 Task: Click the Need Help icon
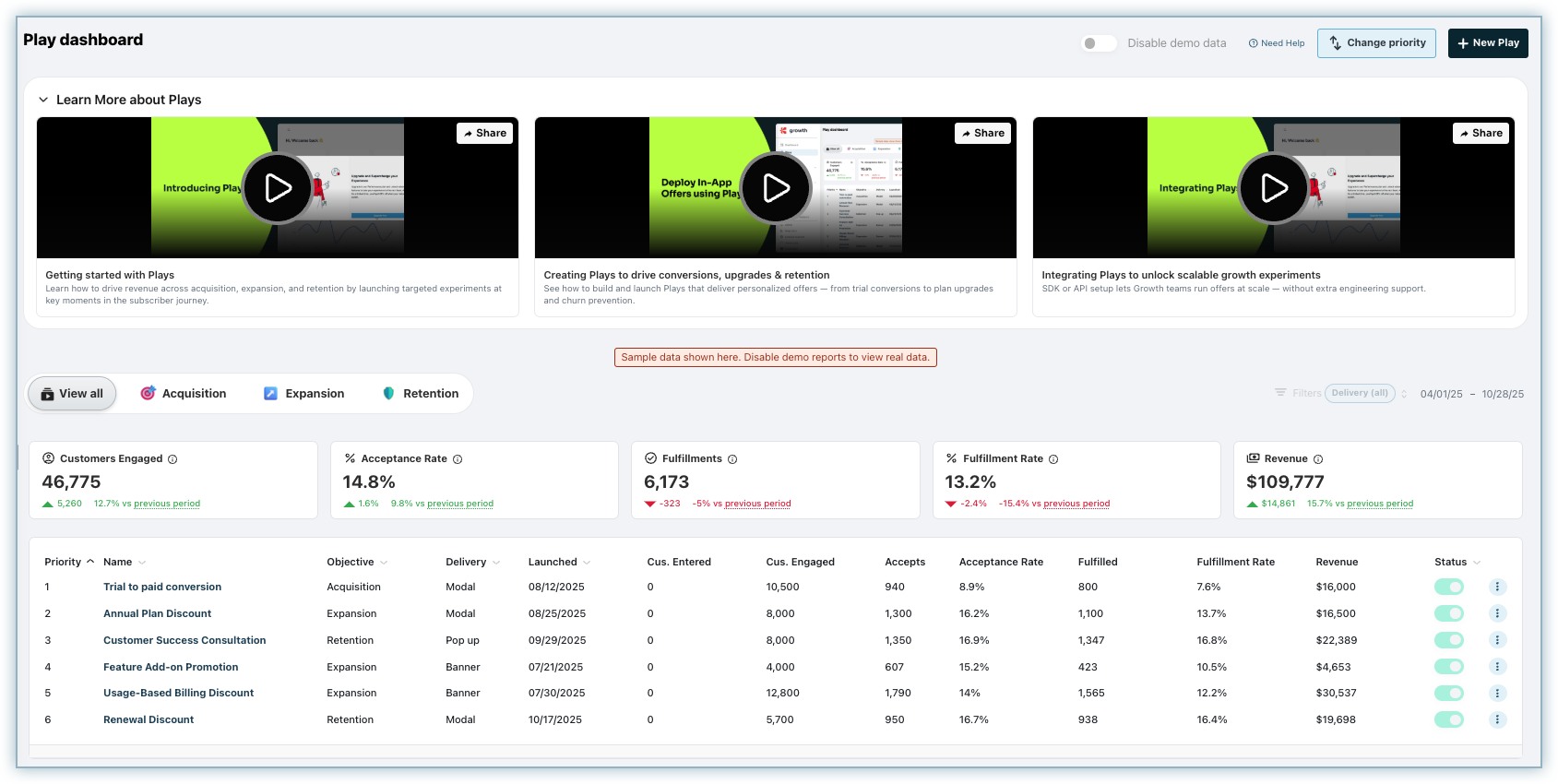(1253, 43)
